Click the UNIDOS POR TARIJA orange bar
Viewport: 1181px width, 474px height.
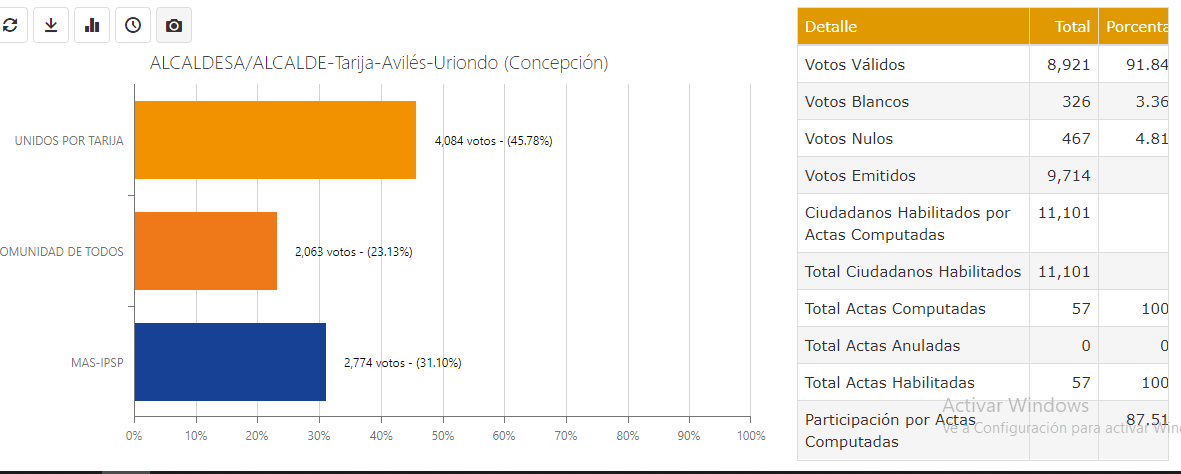(x=274, y=140)
